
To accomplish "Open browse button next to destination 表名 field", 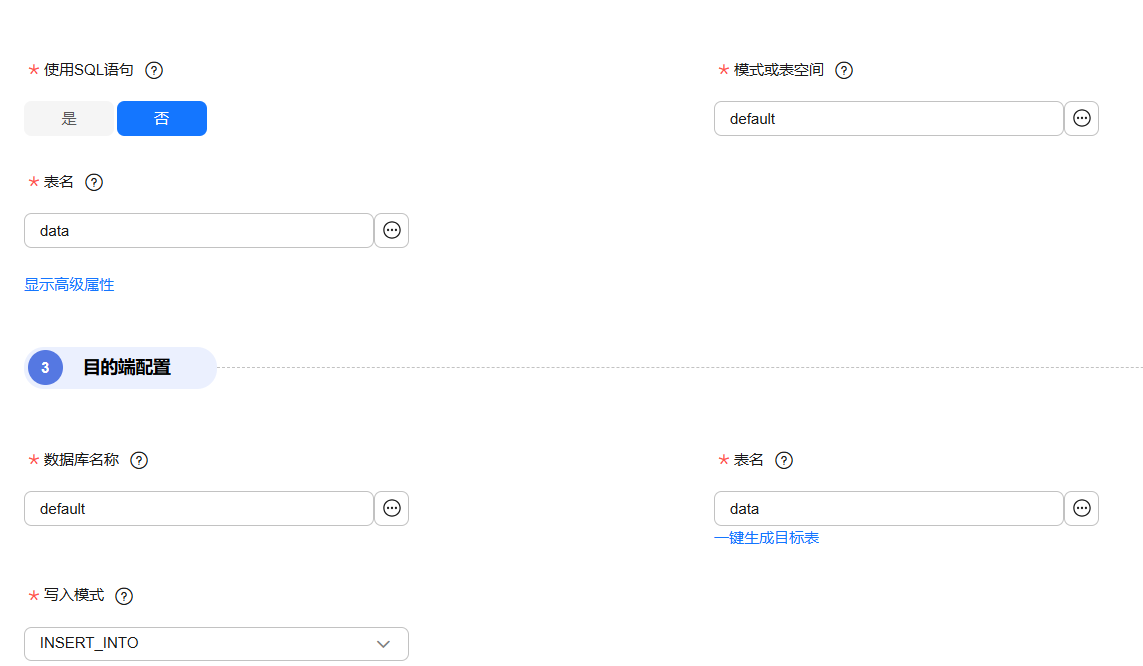I will tap(1081, 508).
